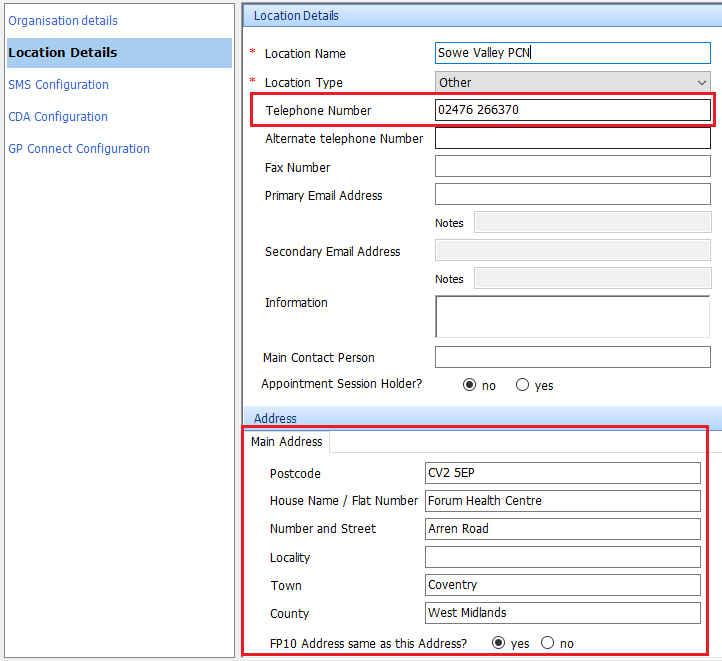
Task: Click the Telephone Number field
Action: coord(572,110)
